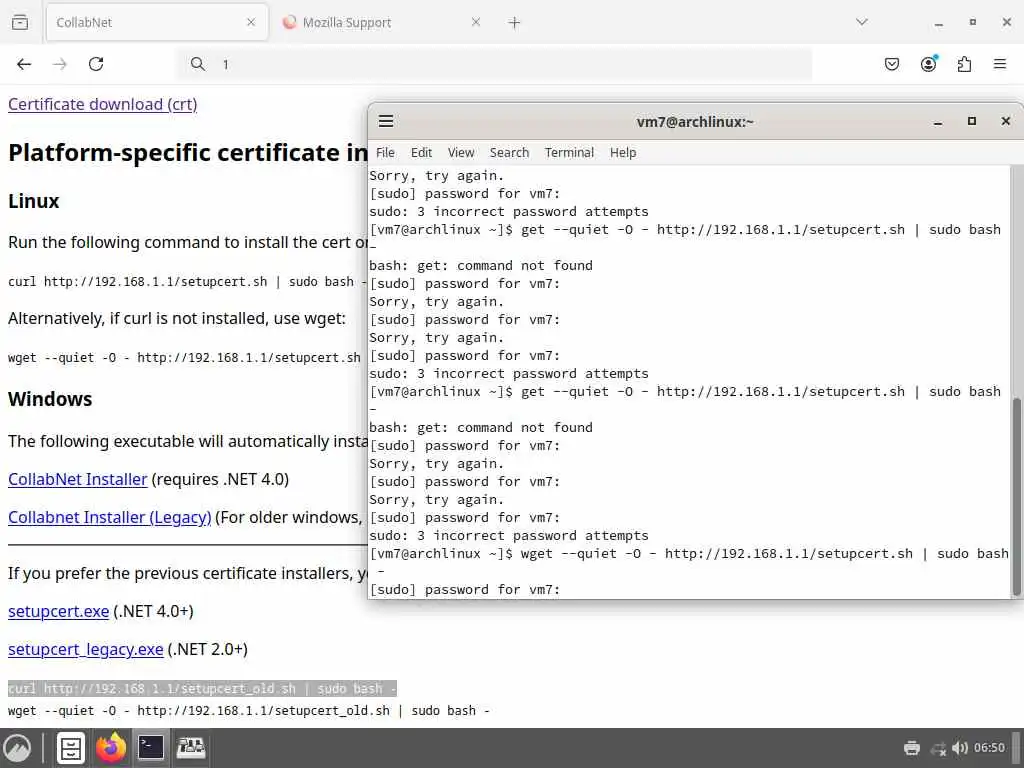Open the Terminal menu in menubar

pos(569,152)
